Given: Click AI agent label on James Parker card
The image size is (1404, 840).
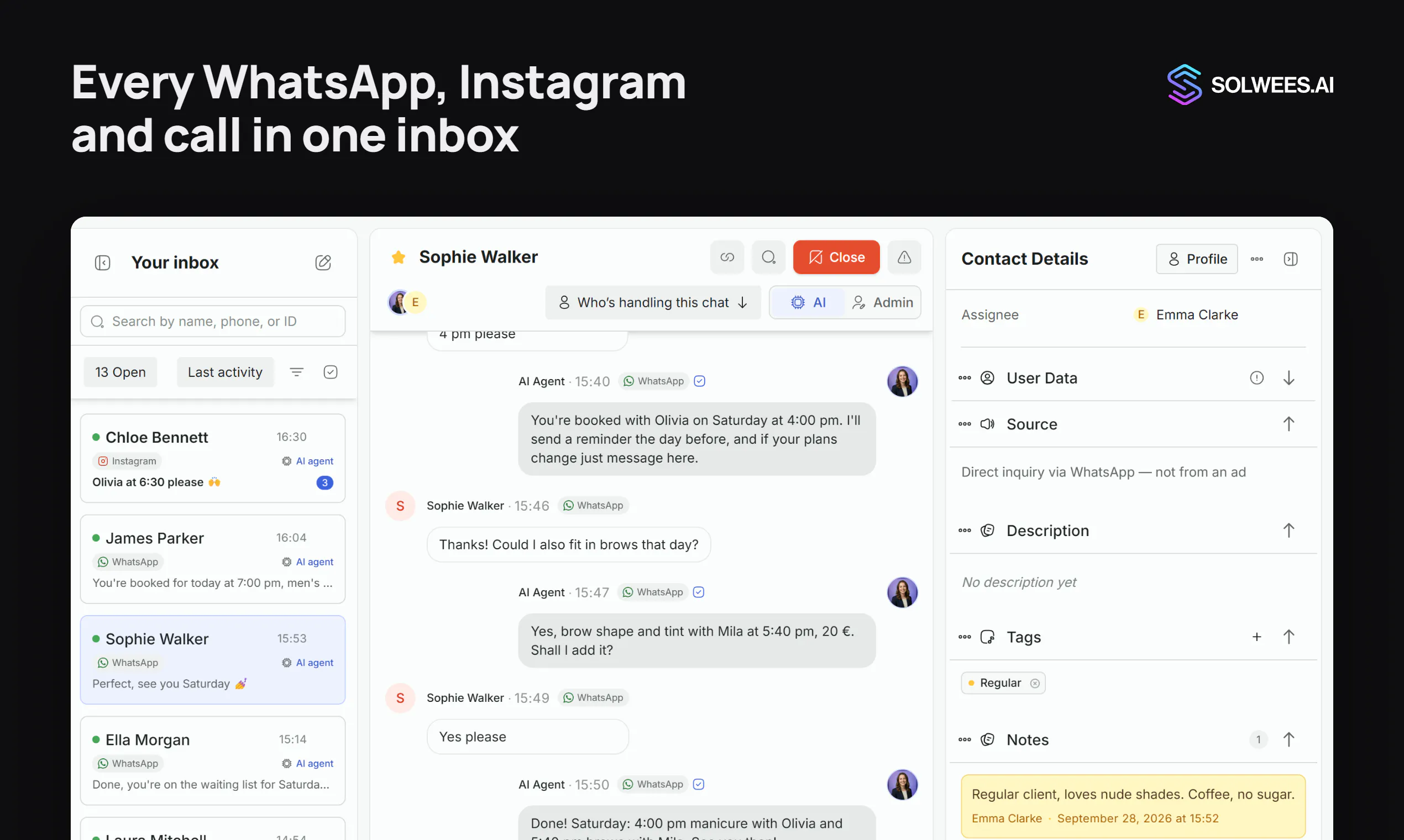Looking at the screenshot, I should (x=308, y=562).
